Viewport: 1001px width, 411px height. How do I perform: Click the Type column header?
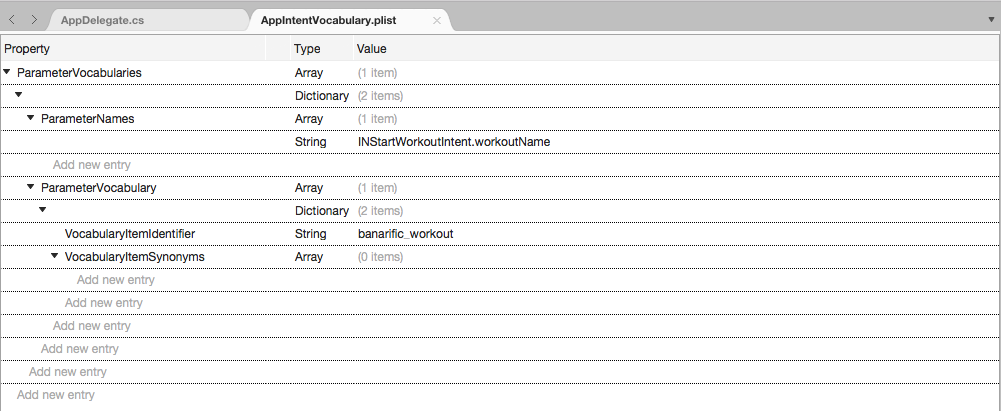[x=307, y=49]
